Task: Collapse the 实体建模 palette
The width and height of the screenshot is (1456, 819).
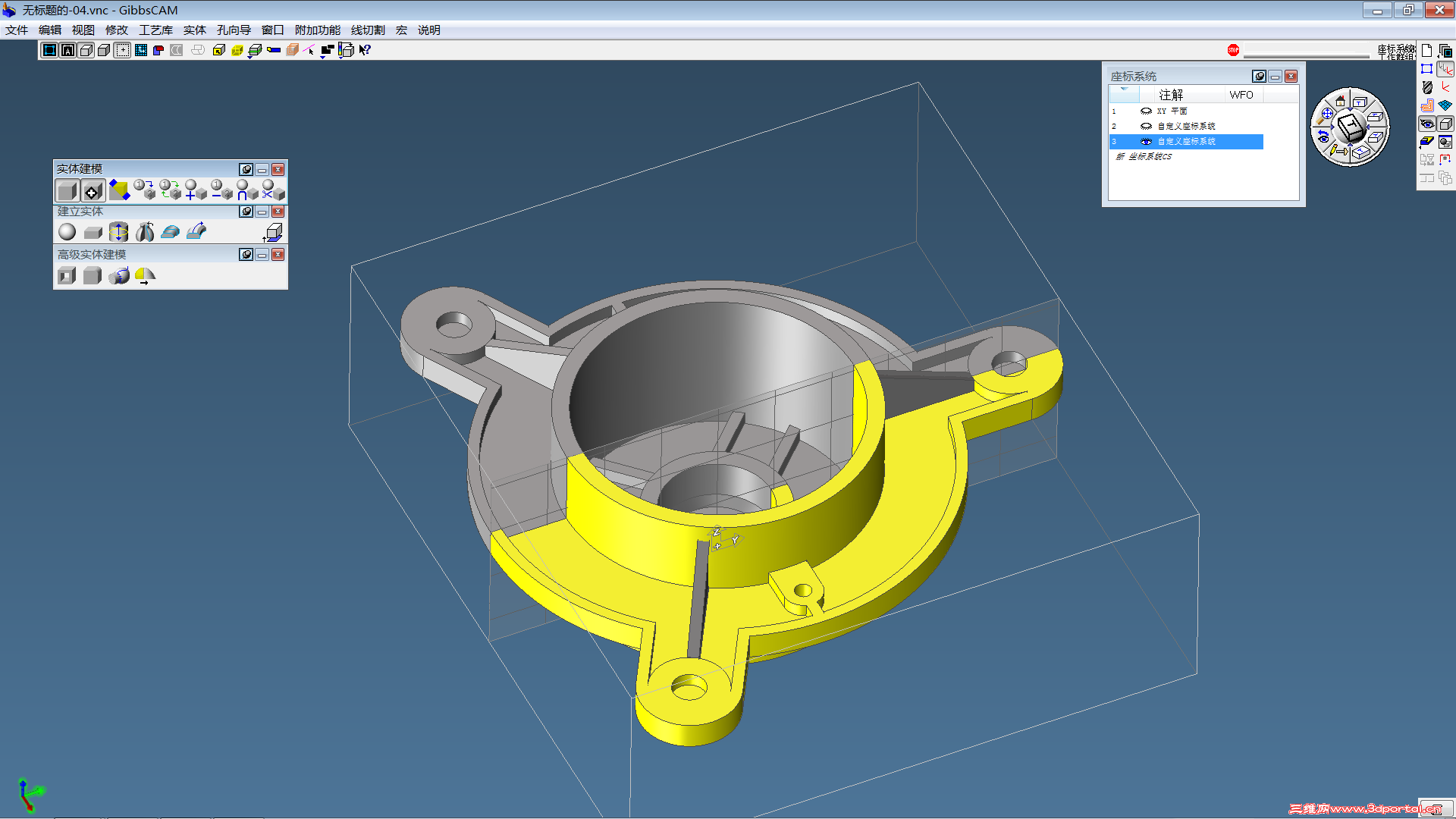Action: click(262, 169)
